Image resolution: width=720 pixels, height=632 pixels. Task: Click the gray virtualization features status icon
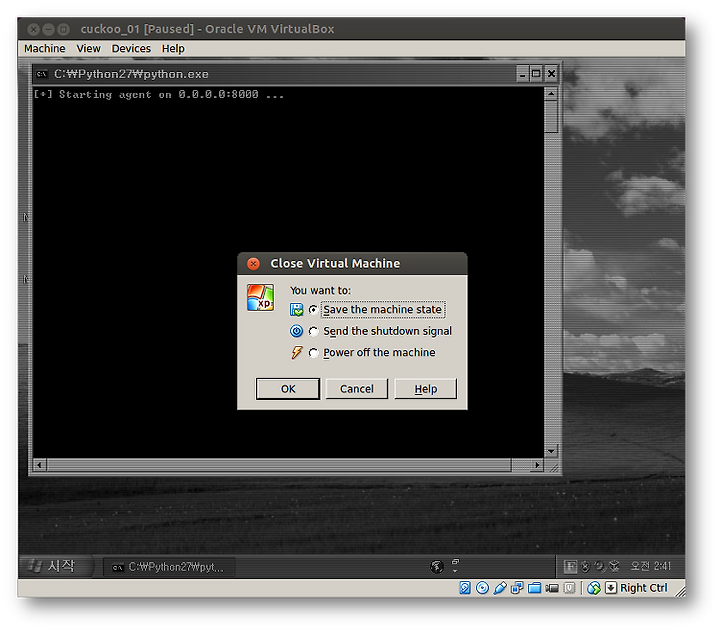point(569,587)
